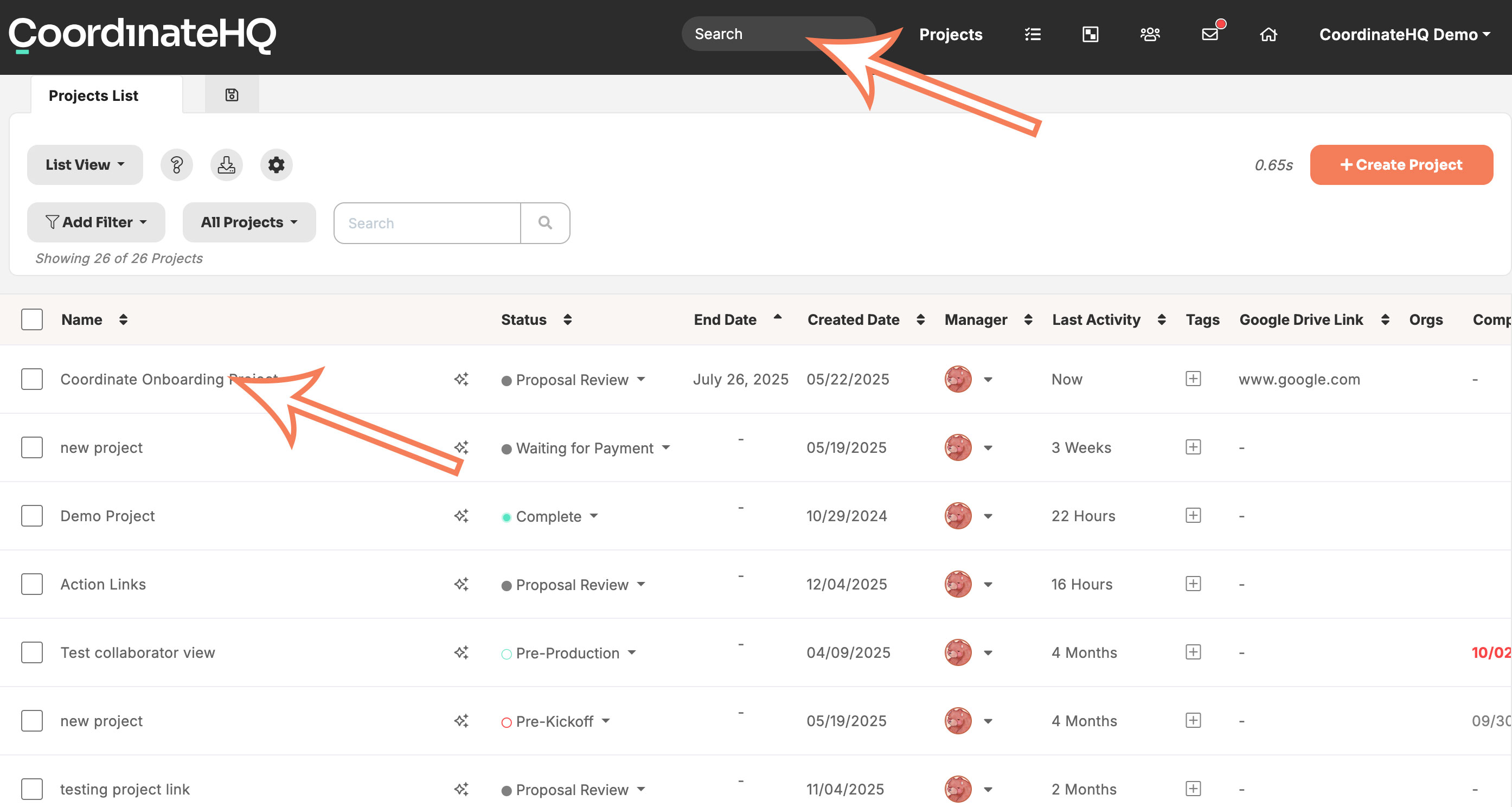Click AI sparkle icon for Action Links
1512x807 pixels.
[462, 584]
